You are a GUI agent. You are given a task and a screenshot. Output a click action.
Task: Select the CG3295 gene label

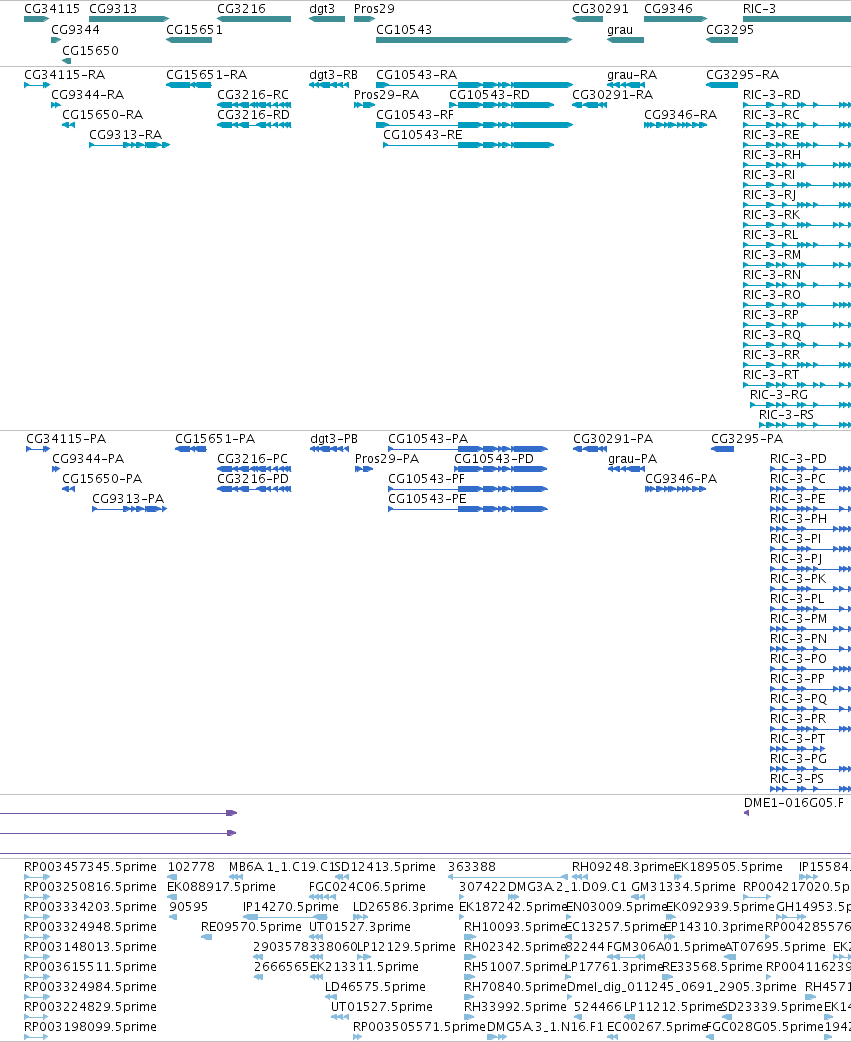pos(730,30)
